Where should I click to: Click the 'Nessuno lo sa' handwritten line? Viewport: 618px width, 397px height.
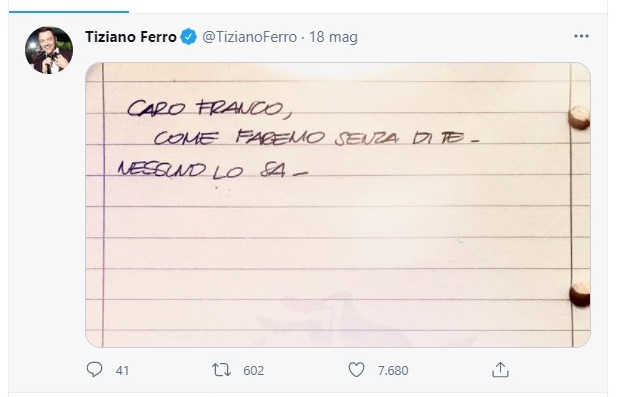coord(213,170)
